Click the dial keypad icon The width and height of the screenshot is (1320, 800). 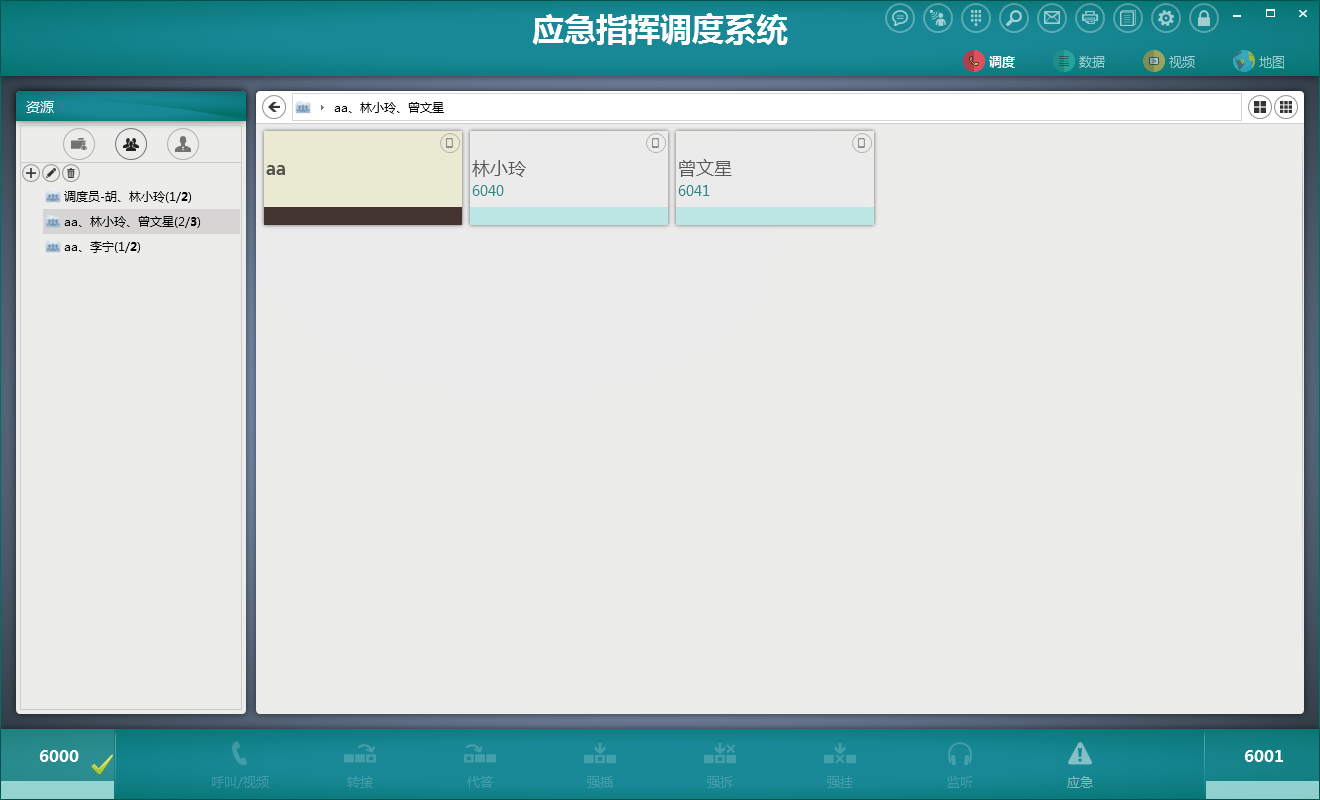click(976, 18)
